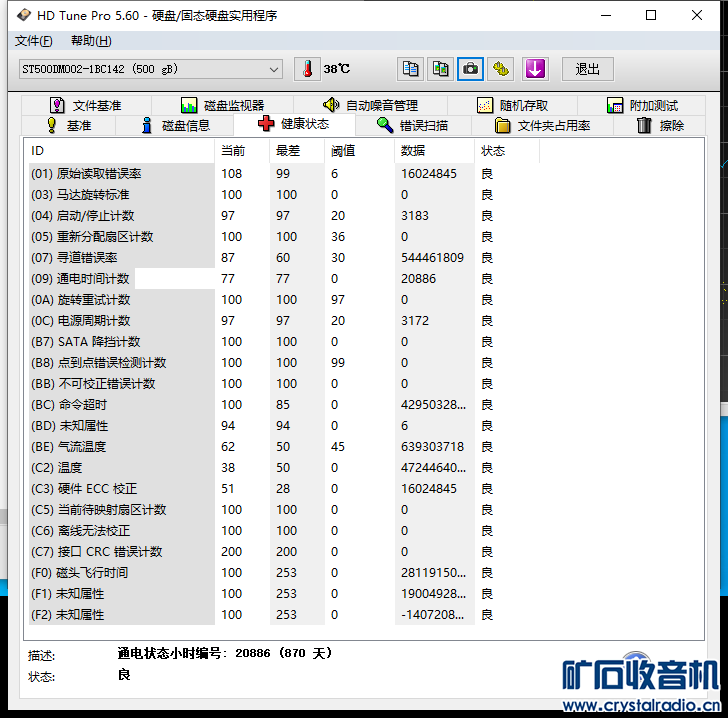Switch to the 自动噪音管理 tab
728x718 pixels.
(370, 105)
